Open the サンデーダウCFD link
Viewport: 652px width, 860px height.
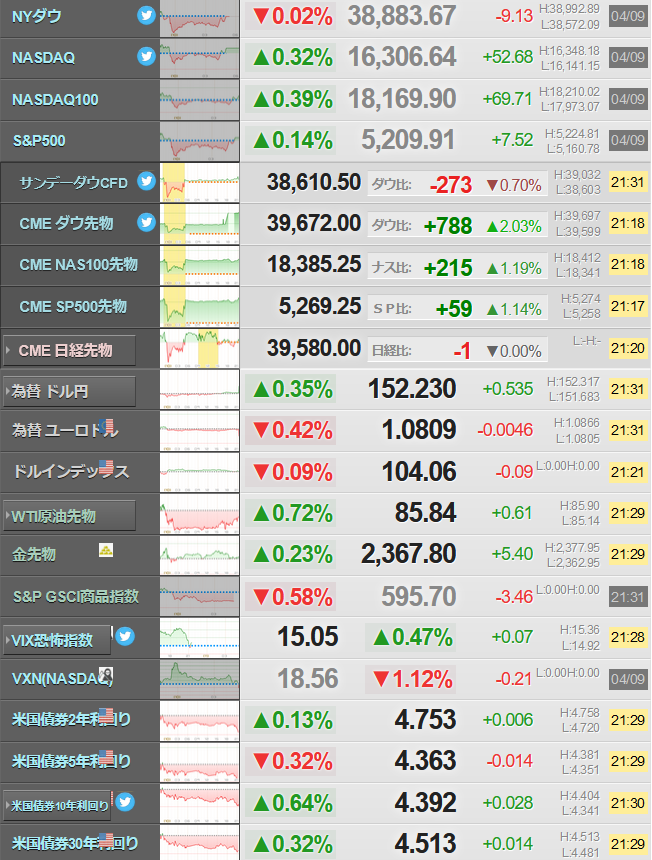(x=73, y=183)
